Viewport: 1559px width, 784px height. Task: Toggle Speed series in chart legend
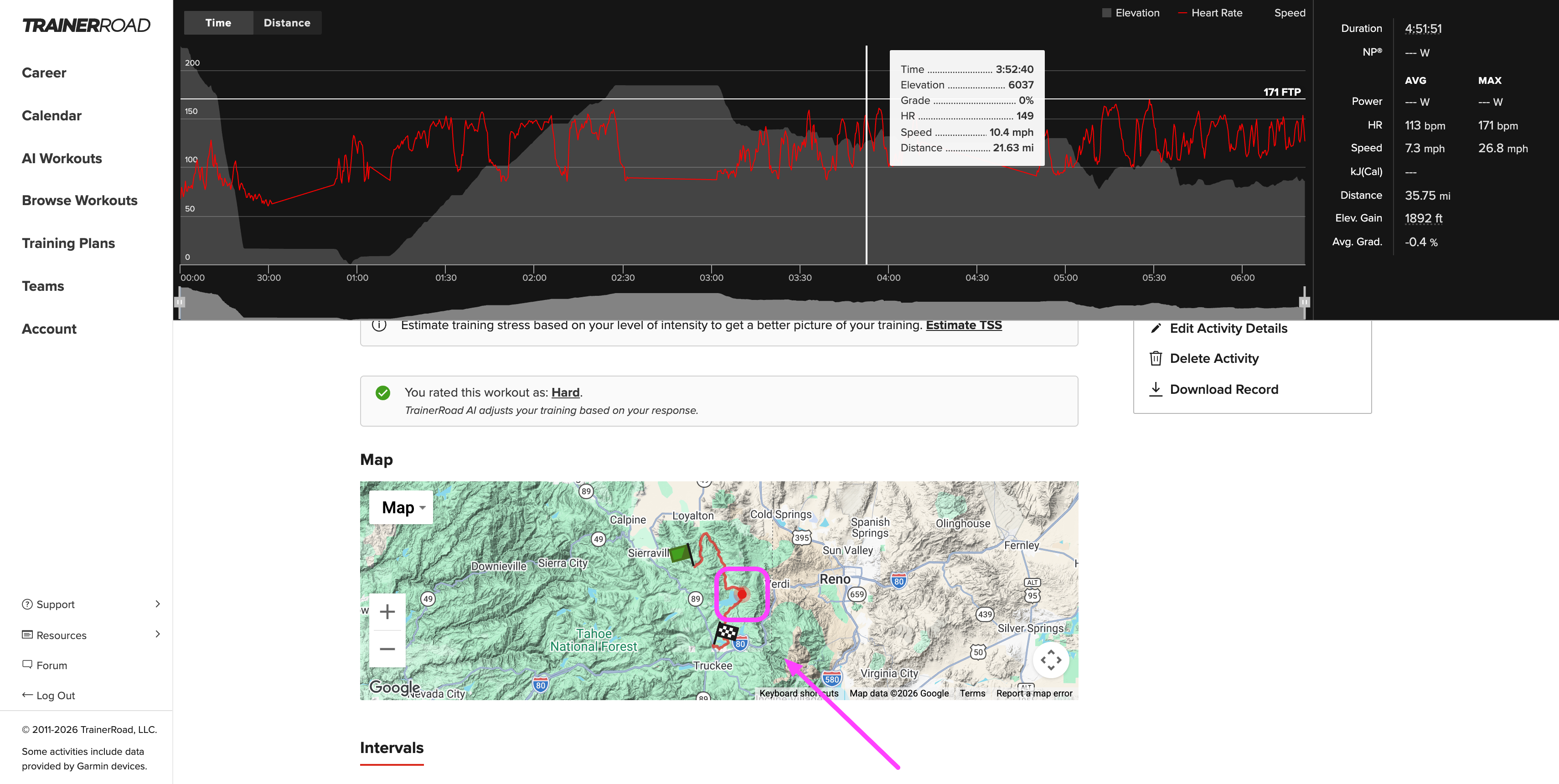tap(1289, 13)
